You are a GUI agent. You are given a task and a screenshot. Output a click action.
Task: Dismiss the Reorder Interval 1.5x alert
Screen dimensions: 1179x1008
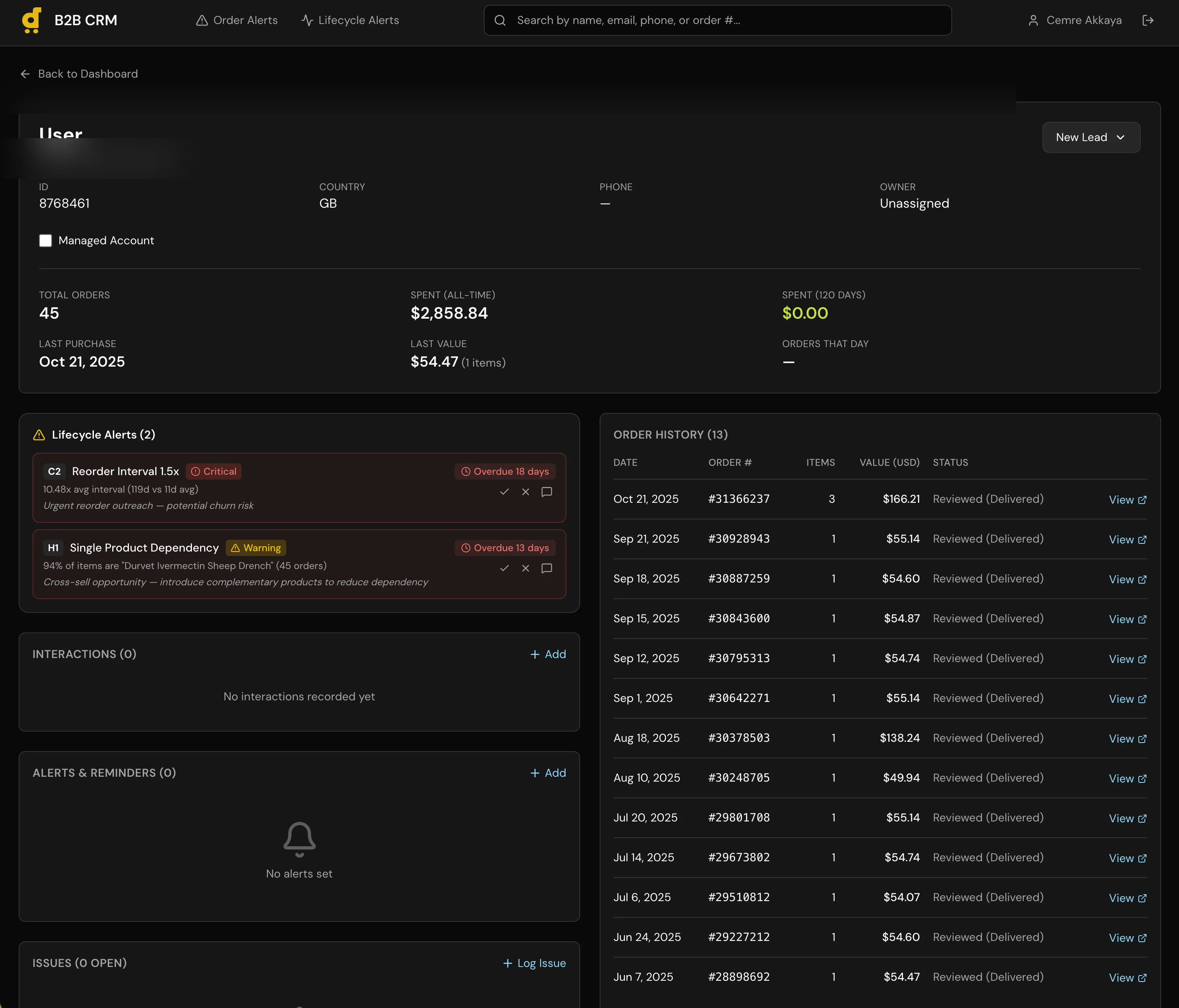525,492
